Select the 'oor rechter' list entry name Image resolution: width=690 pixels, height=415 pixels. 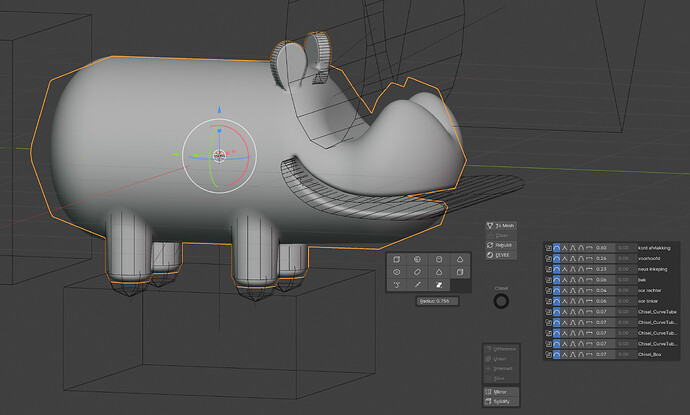(x=650, y=290)
